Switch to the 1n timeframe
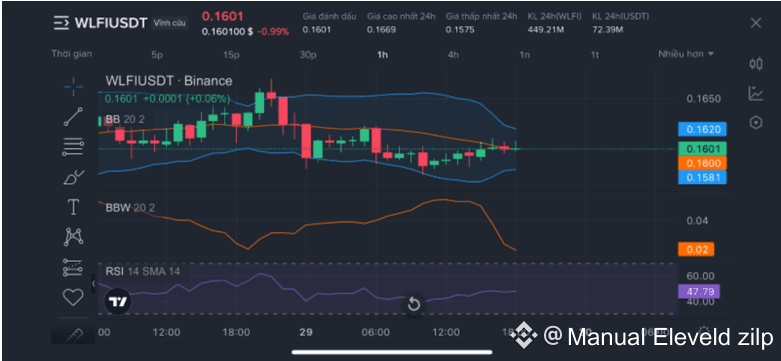The width and height of the screenshot is (781, 361). (524, 55)
